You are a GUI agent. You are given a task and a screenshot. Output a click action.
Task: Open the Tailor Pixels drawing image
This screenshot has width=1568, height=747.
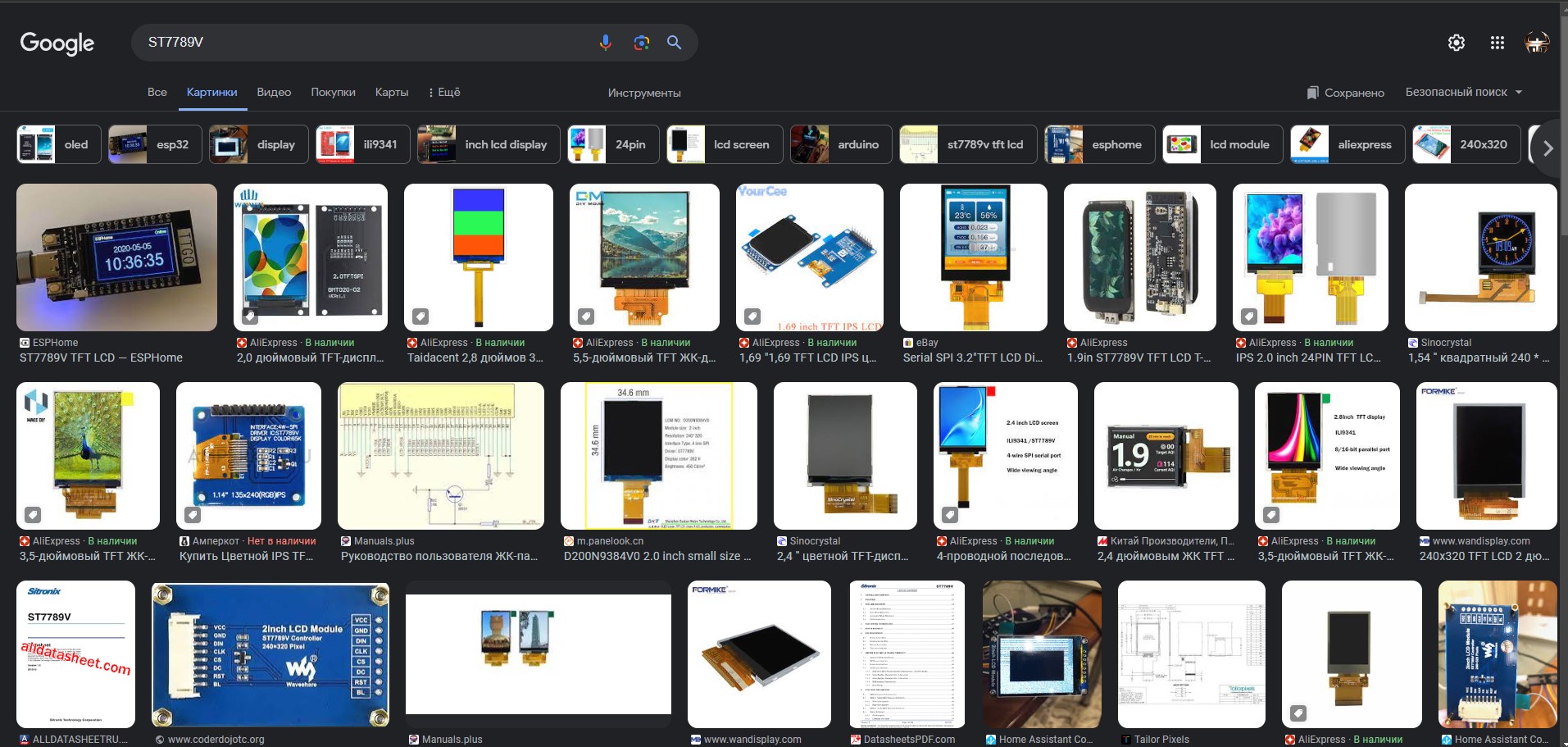1192,654
